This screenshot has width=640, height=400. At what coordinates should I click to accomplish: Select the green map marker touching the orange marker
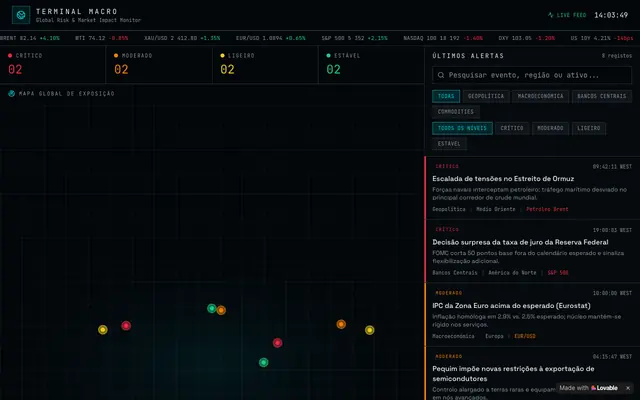pos(211,308)
